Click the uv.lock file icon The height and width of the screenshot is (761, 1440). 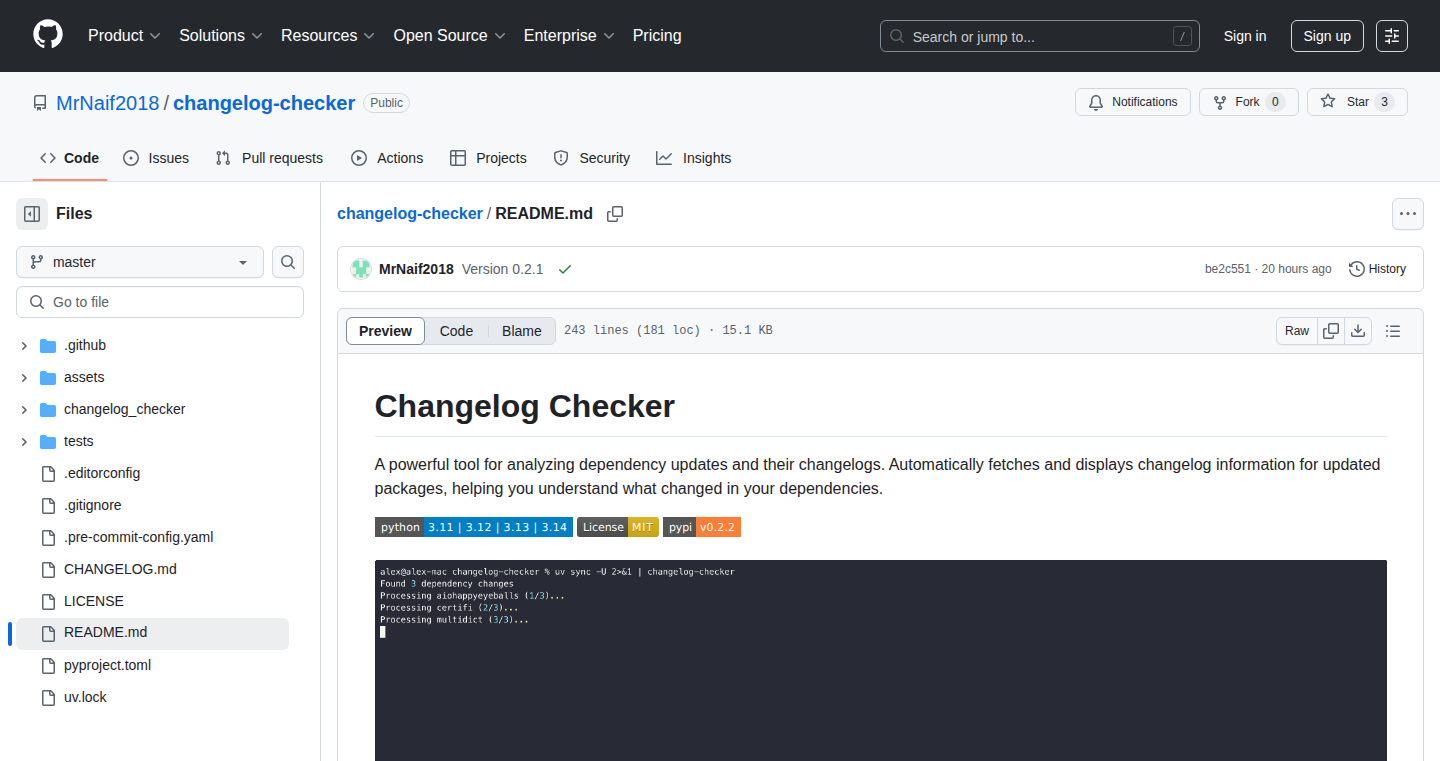[x=48, y=697]
